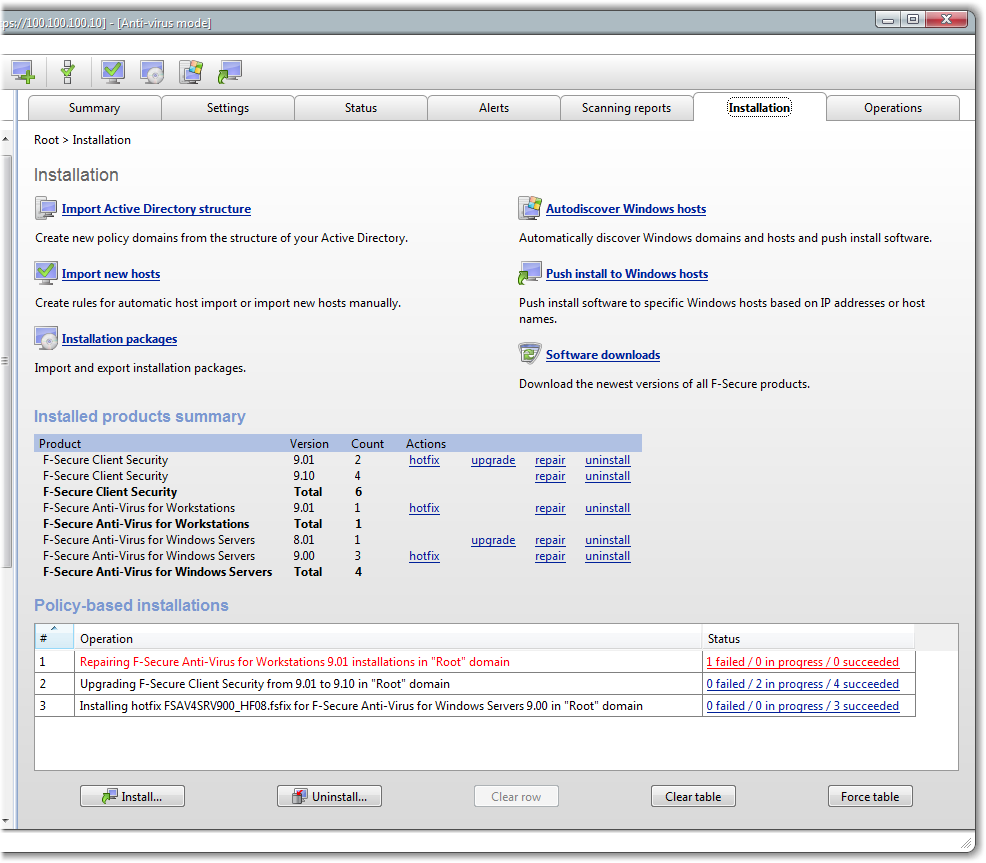Open status '0 failed / 0 in progress / 3 succeeded'
986x863 pixels.
pos(802,706)
